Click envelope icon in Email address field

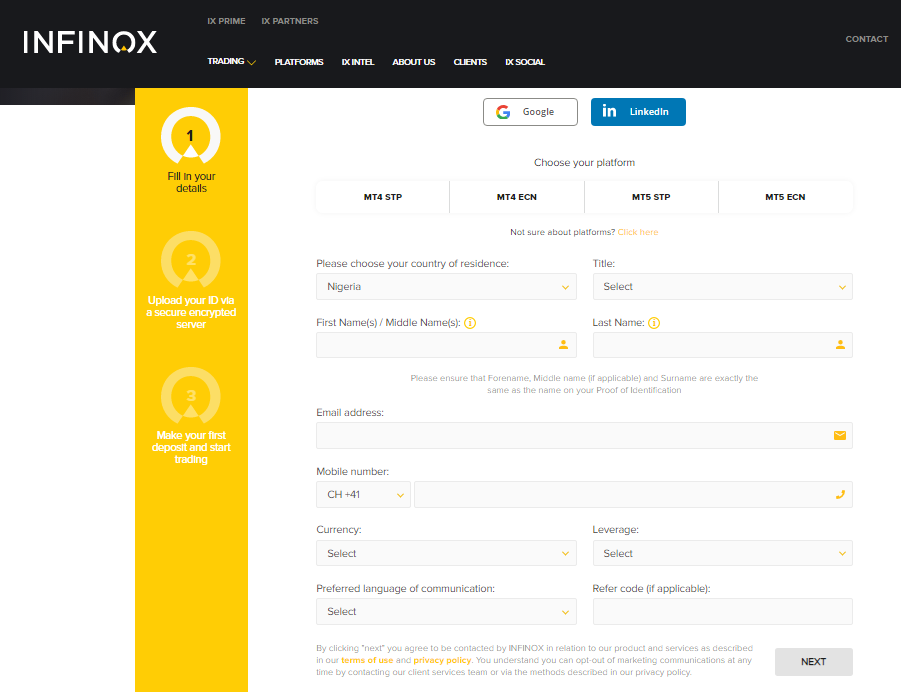tap(840, 436)
